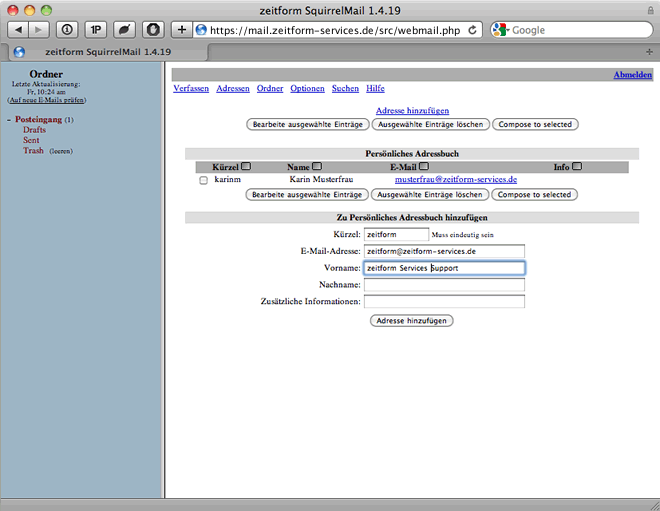
Task: Click the Adresse hinzufügen link at top
Action: click(x=412, y=111)
